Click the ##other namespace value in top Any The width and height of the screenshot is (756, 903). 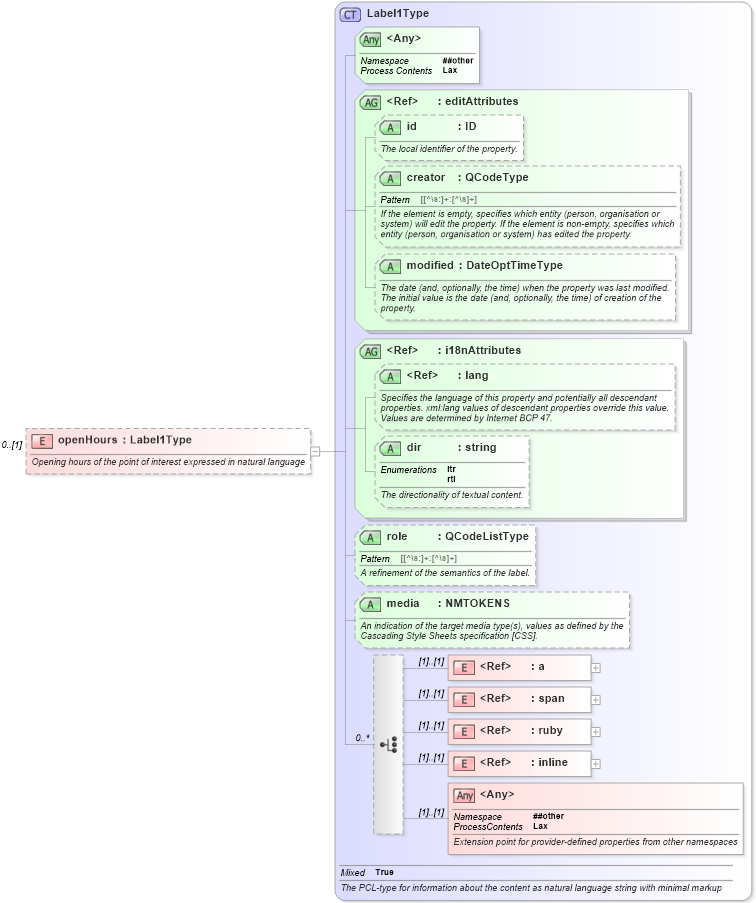point(458,60)
